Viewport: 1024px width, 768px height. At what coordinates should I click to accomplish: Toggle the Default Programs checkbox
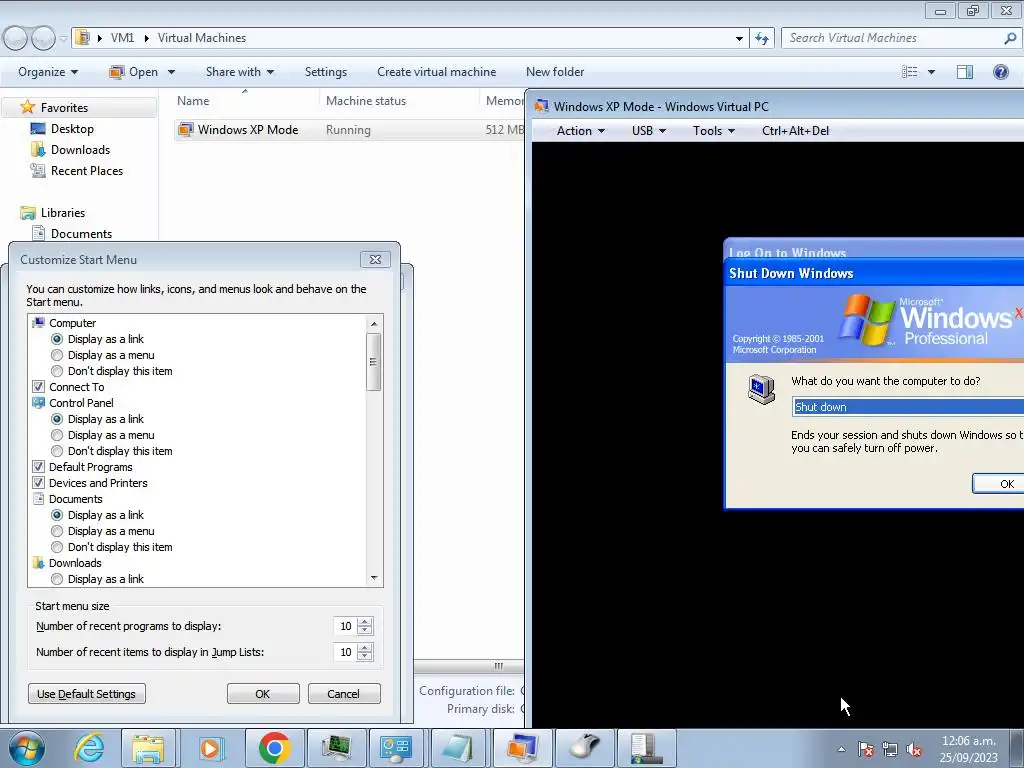click(39, 467)
